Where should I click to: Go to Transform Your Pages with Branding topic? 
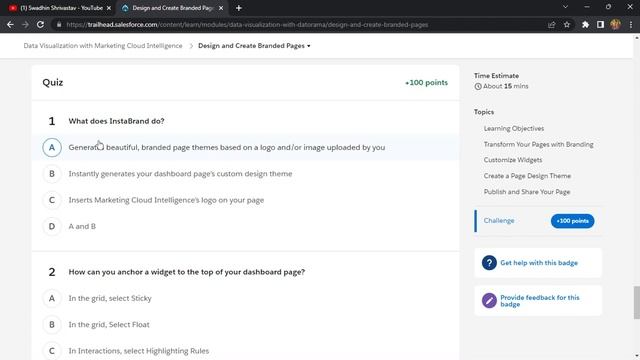click(538, 144)
